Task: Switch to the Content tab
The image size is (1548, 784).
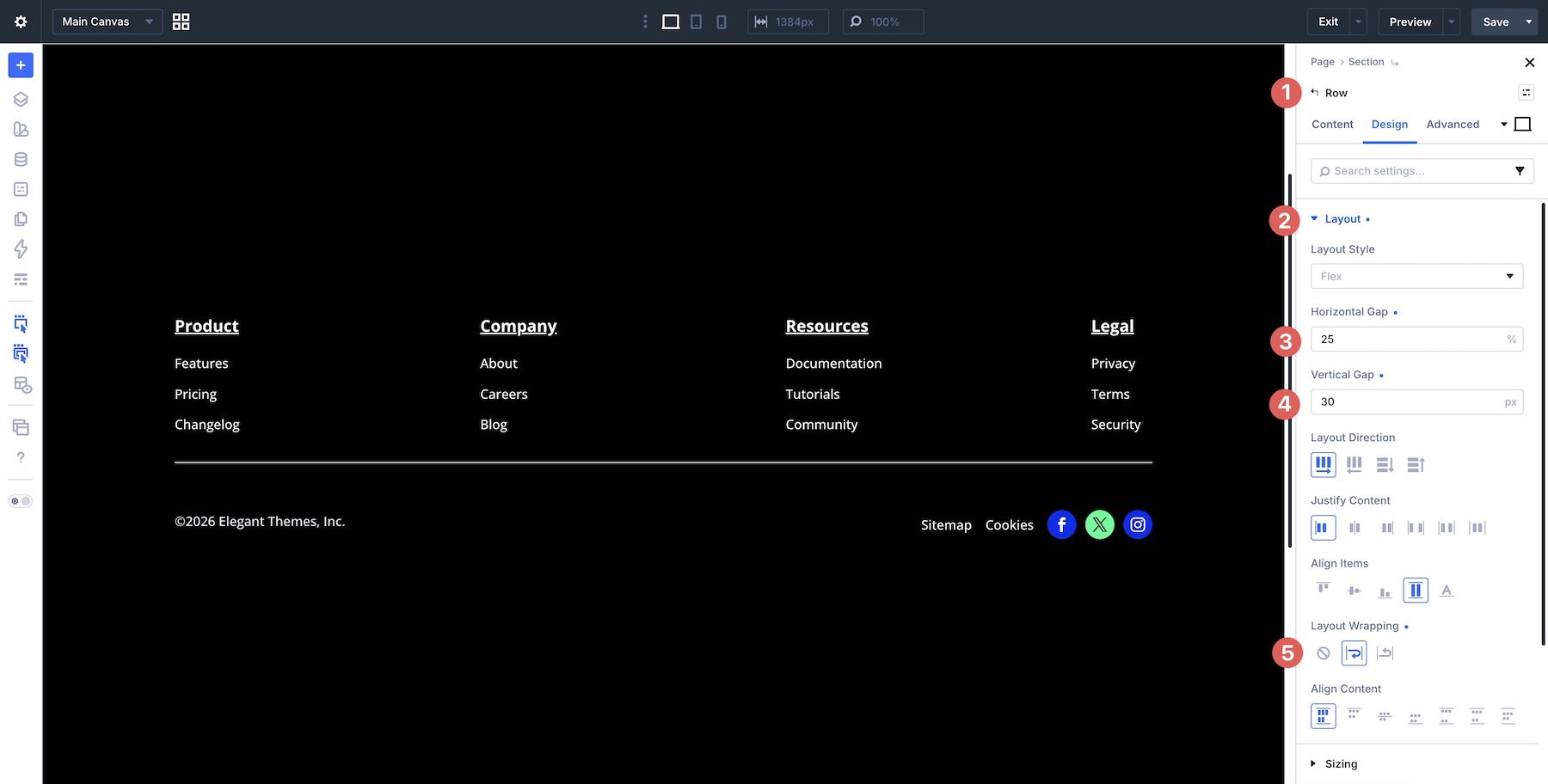Action: [x=1332, y=125]
